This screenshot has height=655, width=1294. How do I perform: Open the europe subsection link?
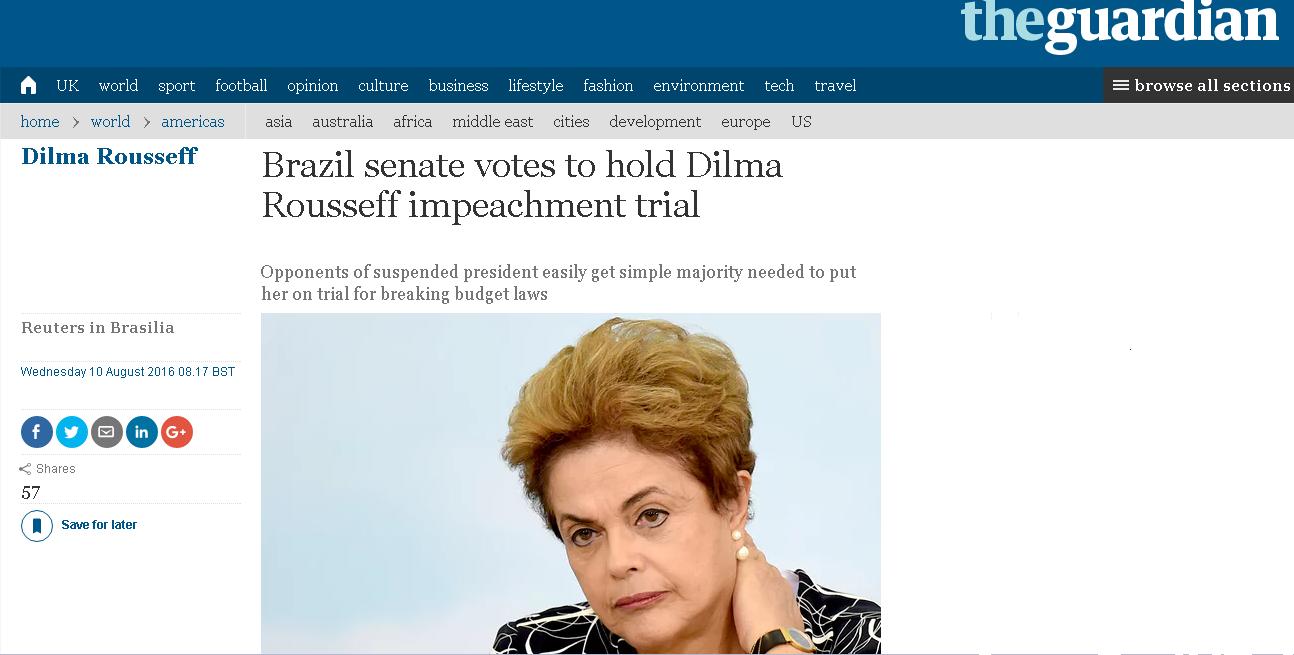tap(746, 122)
